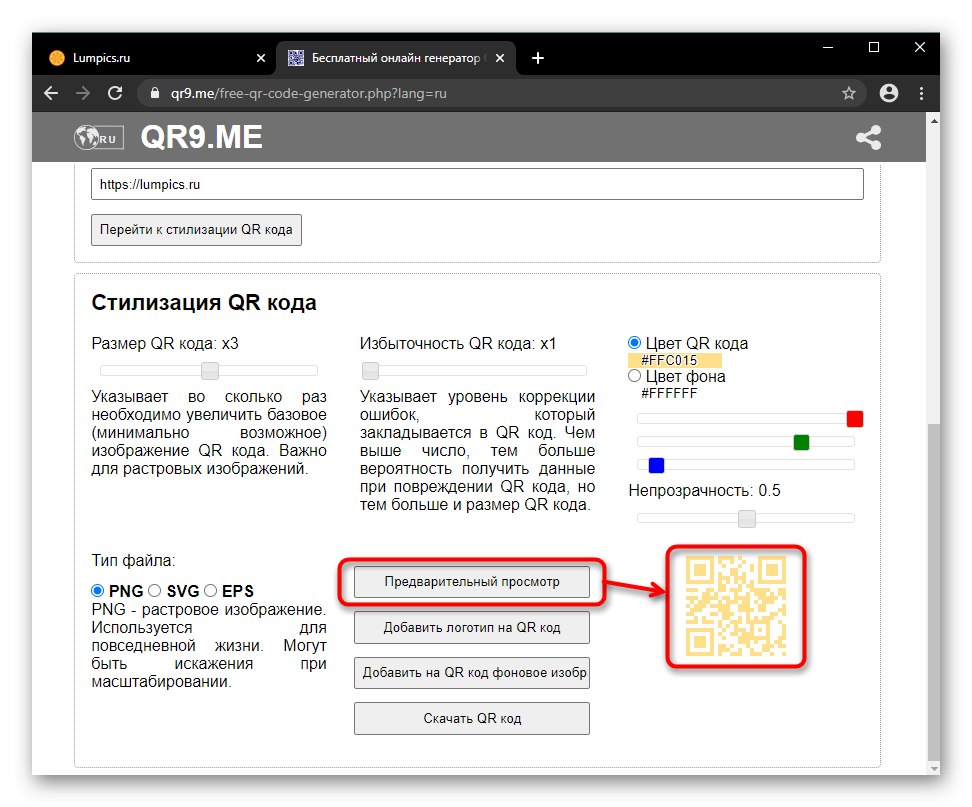Click the Непрозрачность: 0.5 label
Screen dimensions: 972x807
point(704,490)
